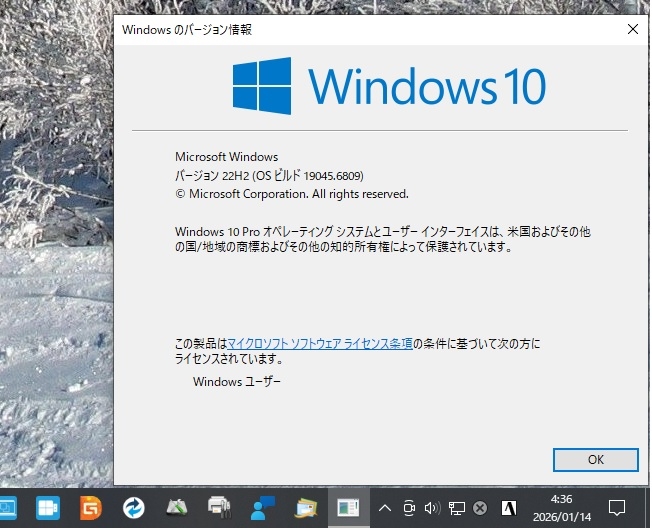Click the Microsoft Corporation copyright line
This screenshot has height=531, width=652.
(x=292, y=194)
